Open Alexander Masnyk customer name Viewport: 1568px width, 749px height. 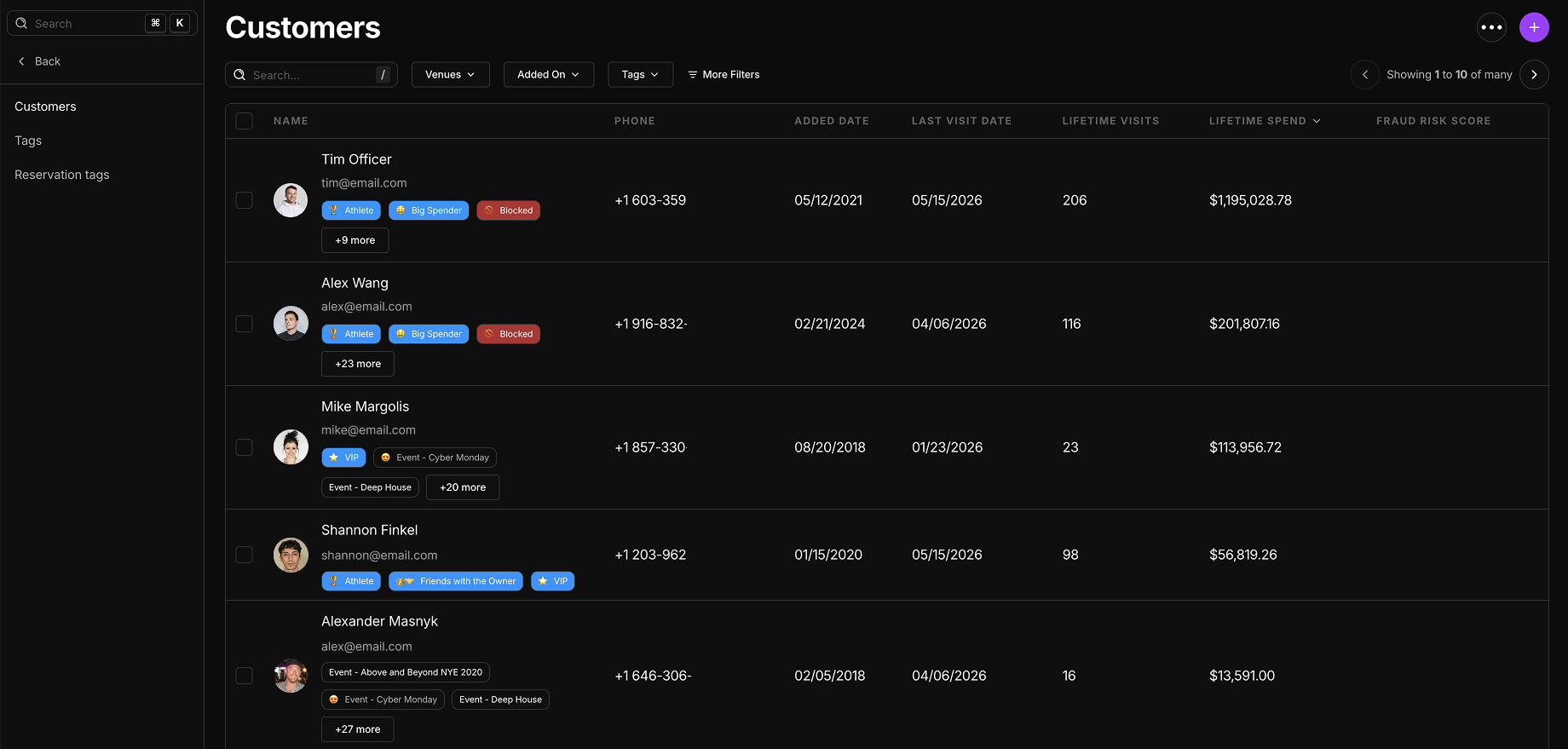coord(379,621)
